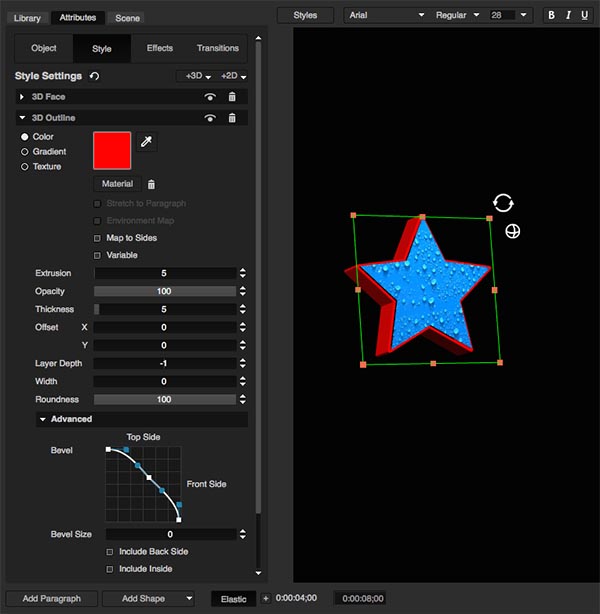Reset style settings with the revert arrow
The height and width of the screenshot is (614, 600).
[95, 76]
